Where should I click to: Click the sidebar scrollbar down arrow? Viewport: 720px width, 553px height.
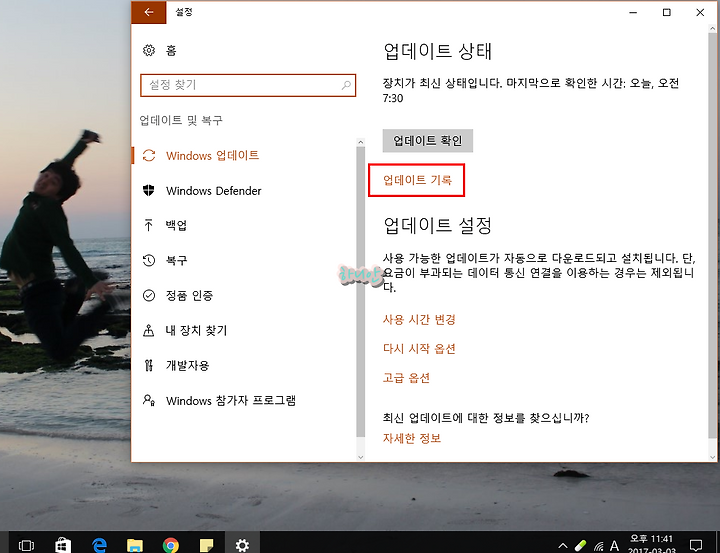[360, 457]
